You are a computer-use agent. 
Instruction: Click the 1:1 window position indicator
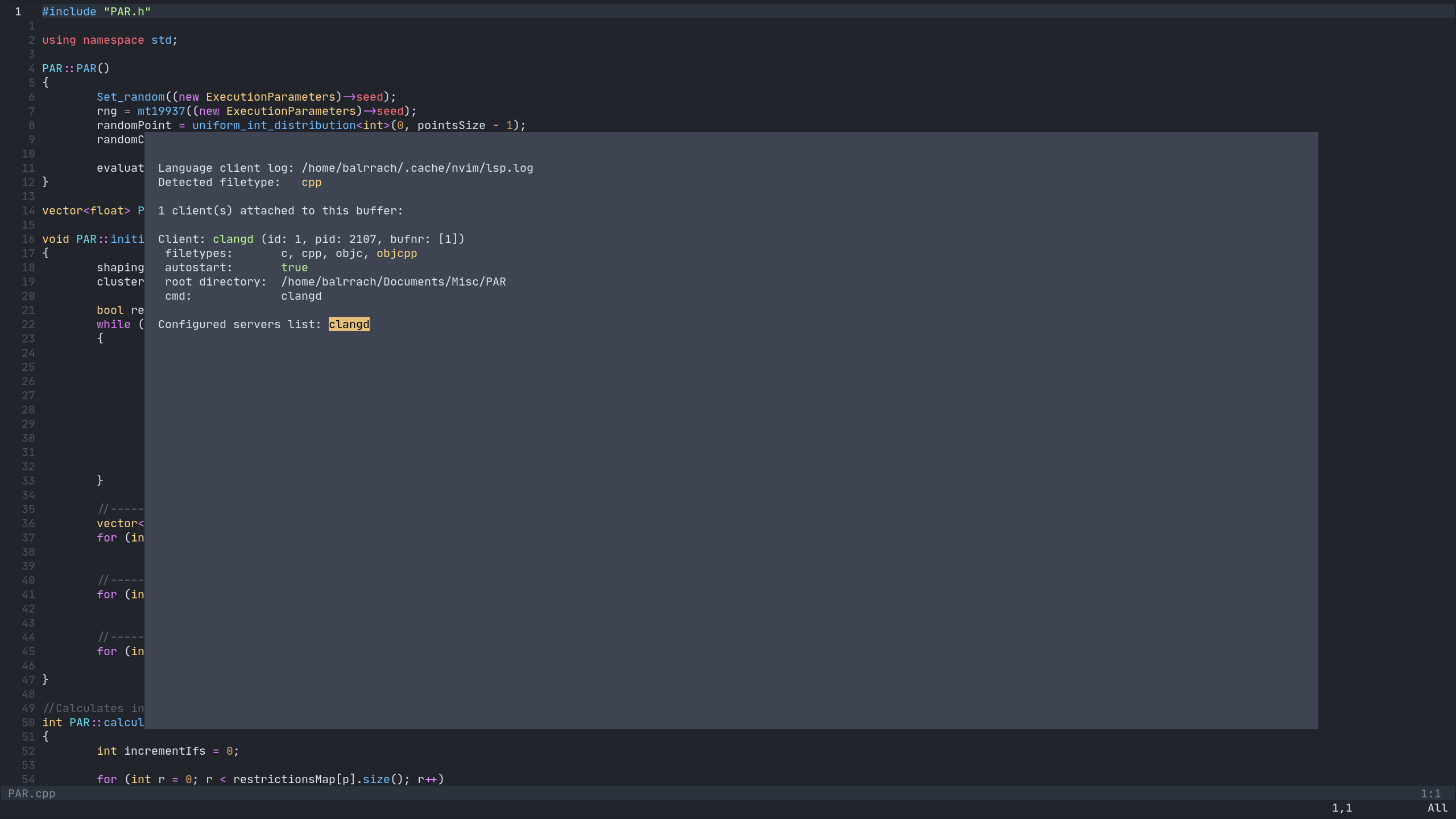click(1430, 793)
